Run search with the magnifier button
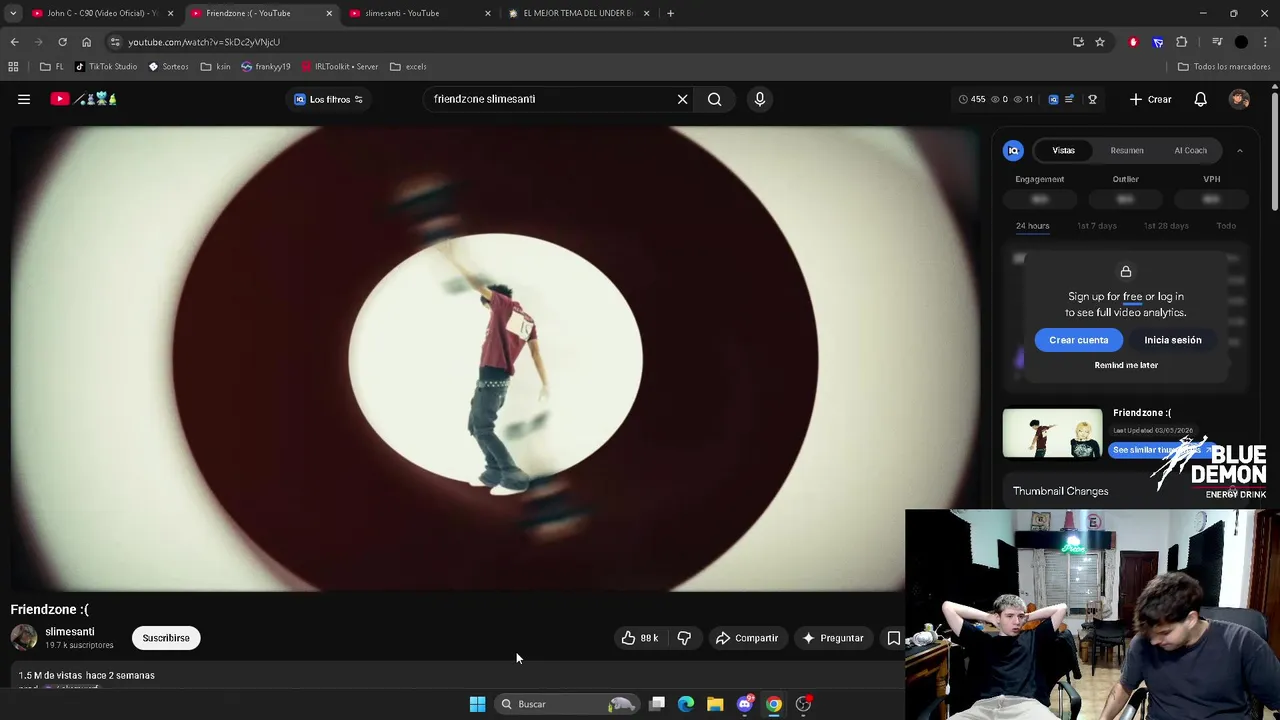1280x720 pixels. [714, 99]
